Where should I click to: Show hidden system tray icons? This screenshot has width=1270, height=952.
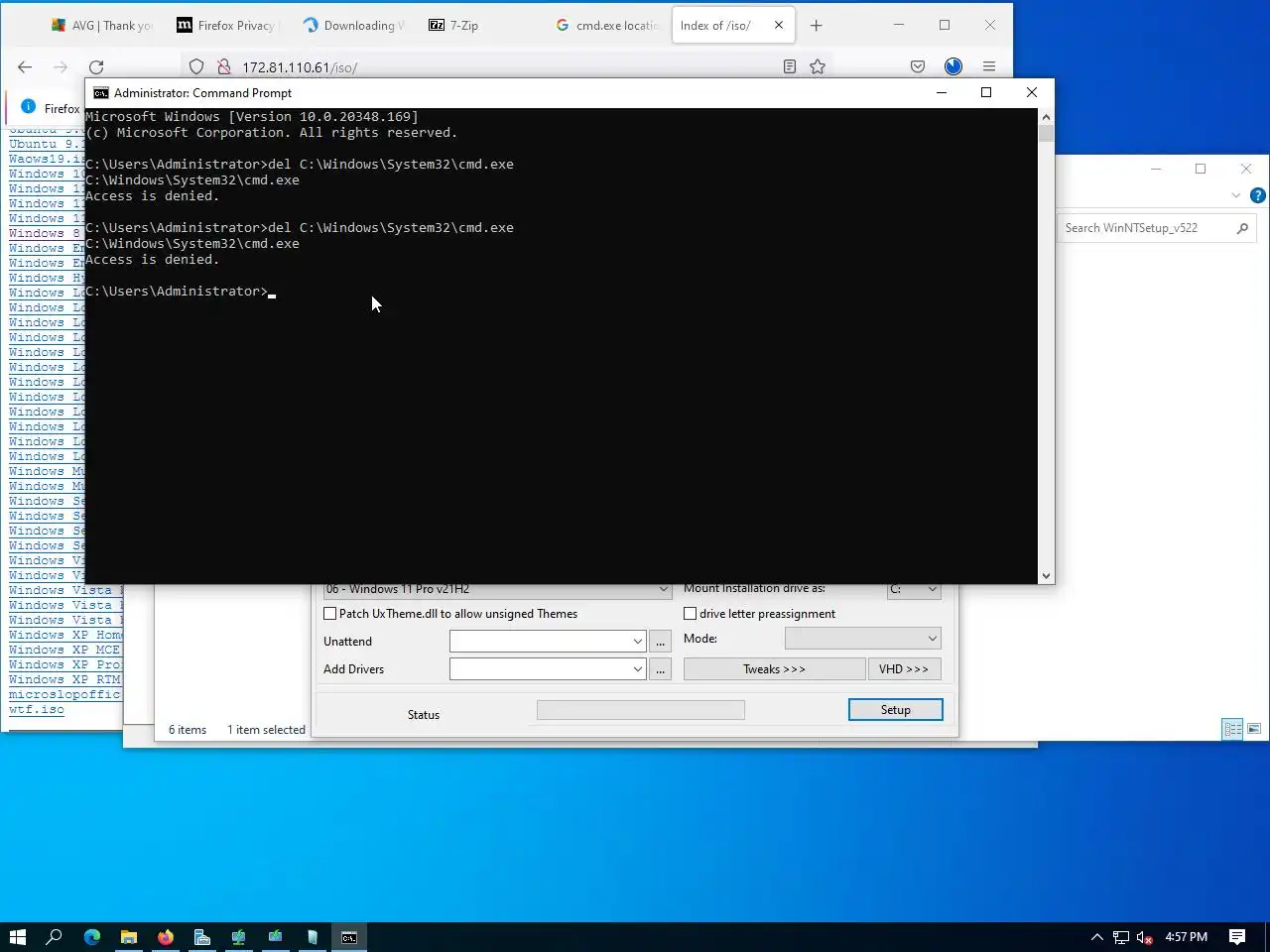1097,937
